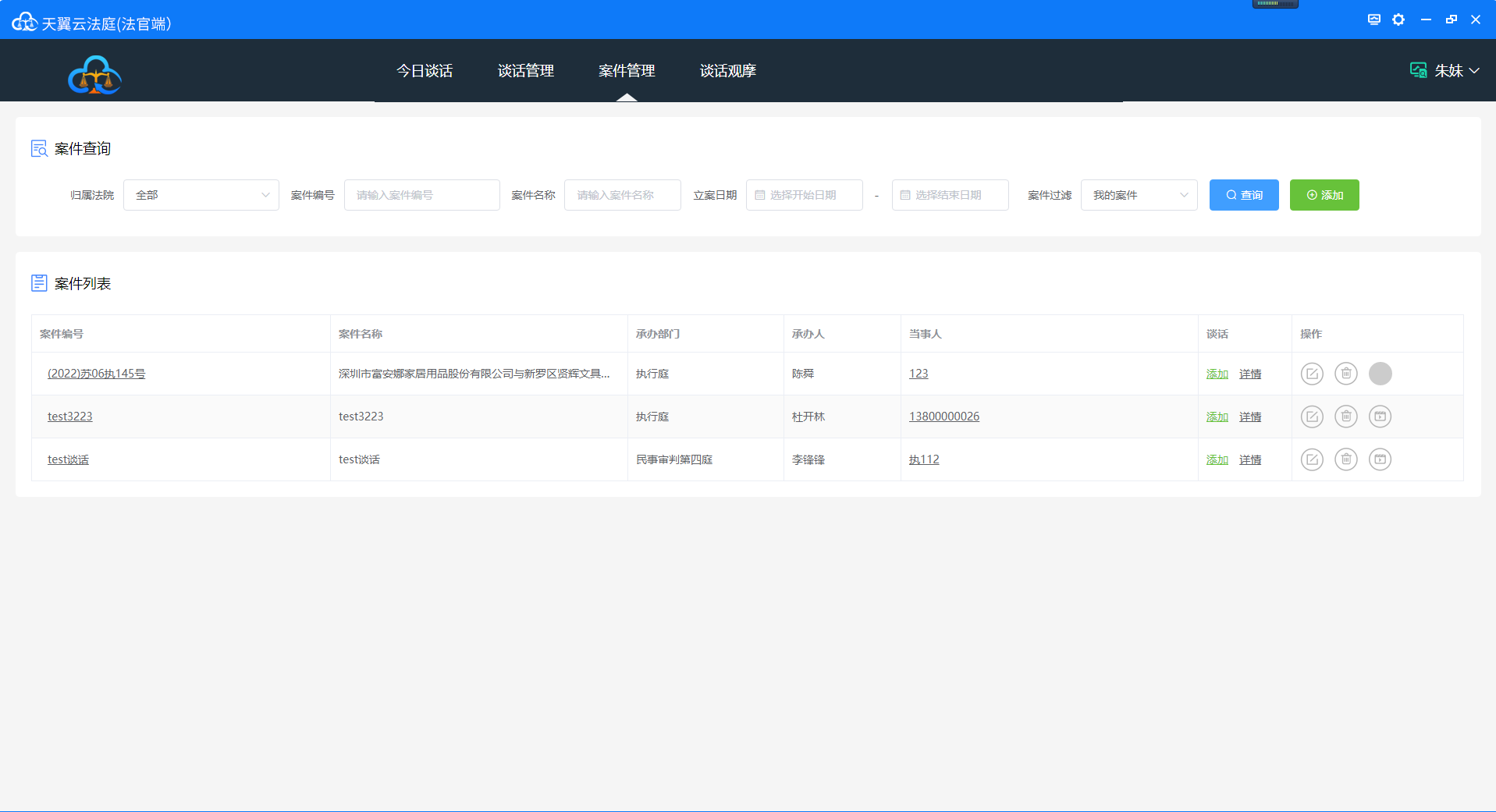This screenshot has width=1496, height=812.
Task: Open the 谈话观摩 tab
Action: (727, 71)
